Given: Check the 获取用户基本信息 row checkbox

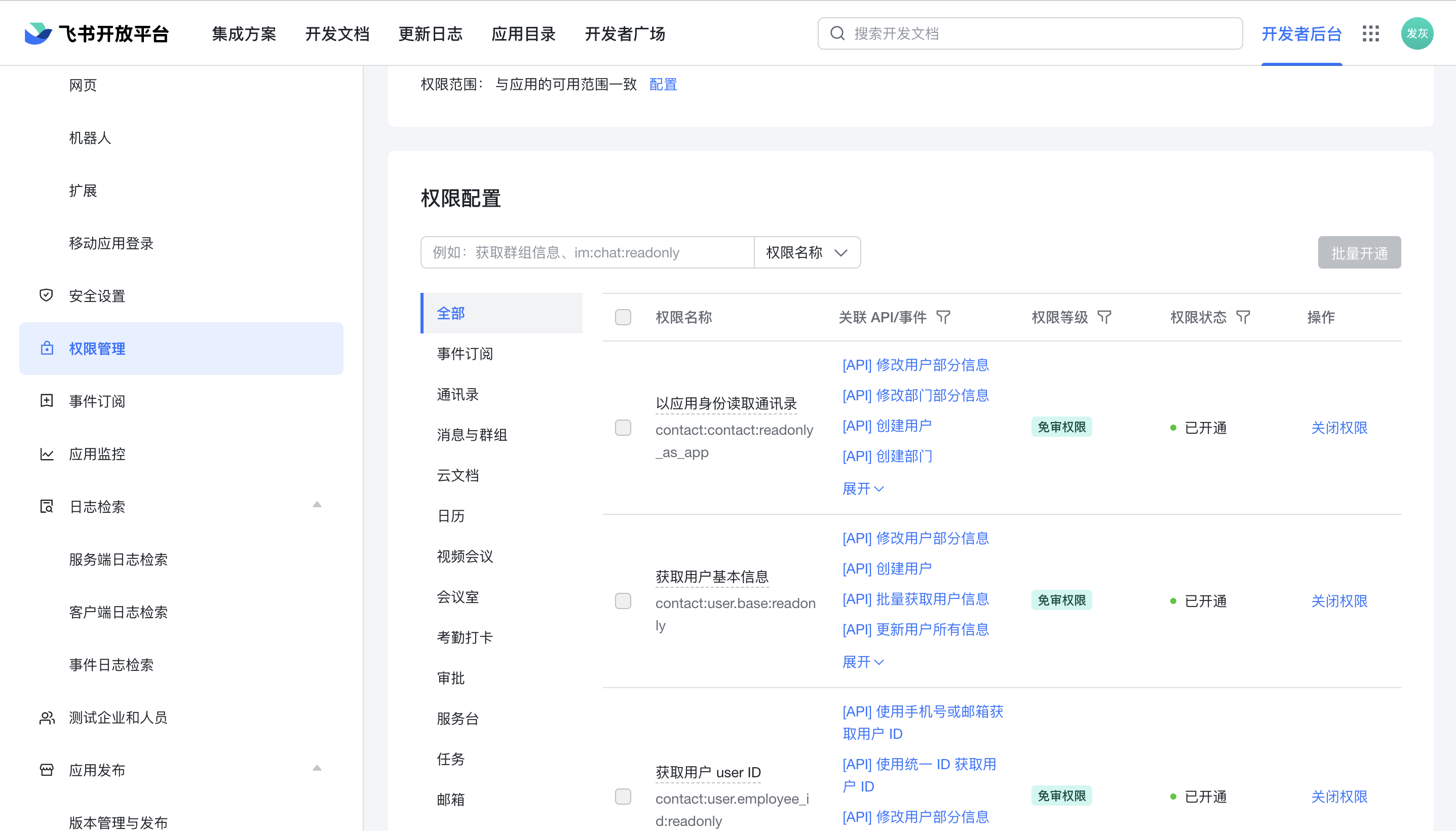Looking at the screenshot, I should tap(623, 601).
